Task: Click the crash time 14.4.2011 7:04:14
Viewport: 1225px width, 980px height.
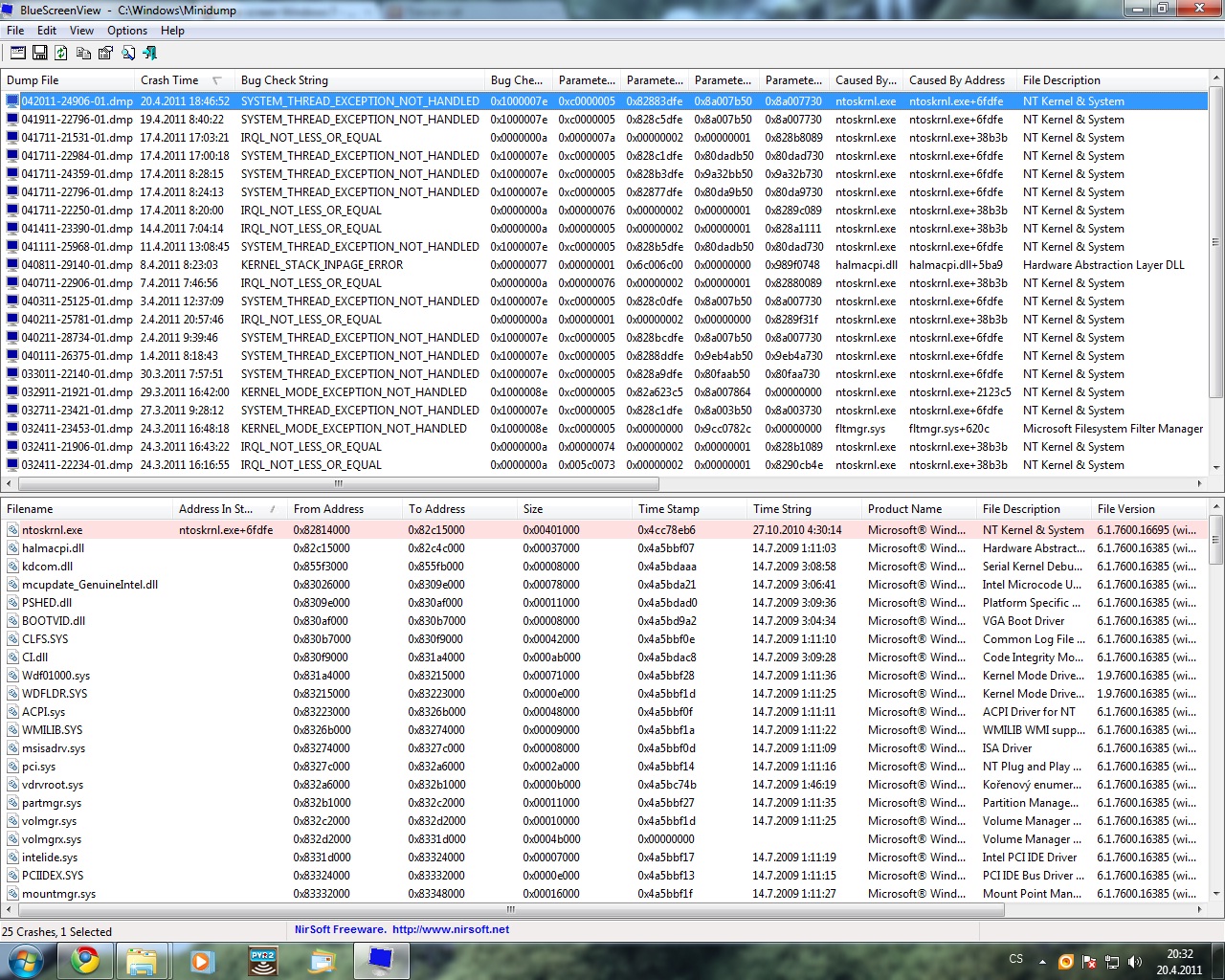Action: 182,229
